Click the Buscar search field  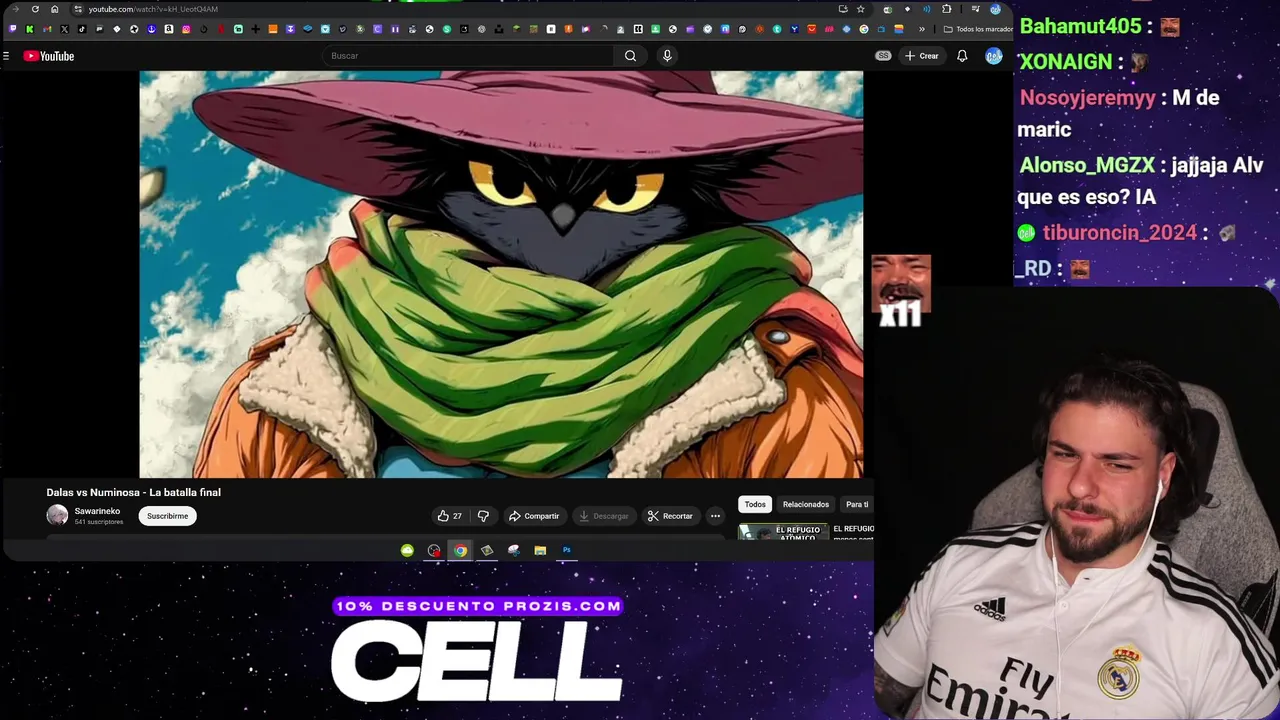coord(470,56)
